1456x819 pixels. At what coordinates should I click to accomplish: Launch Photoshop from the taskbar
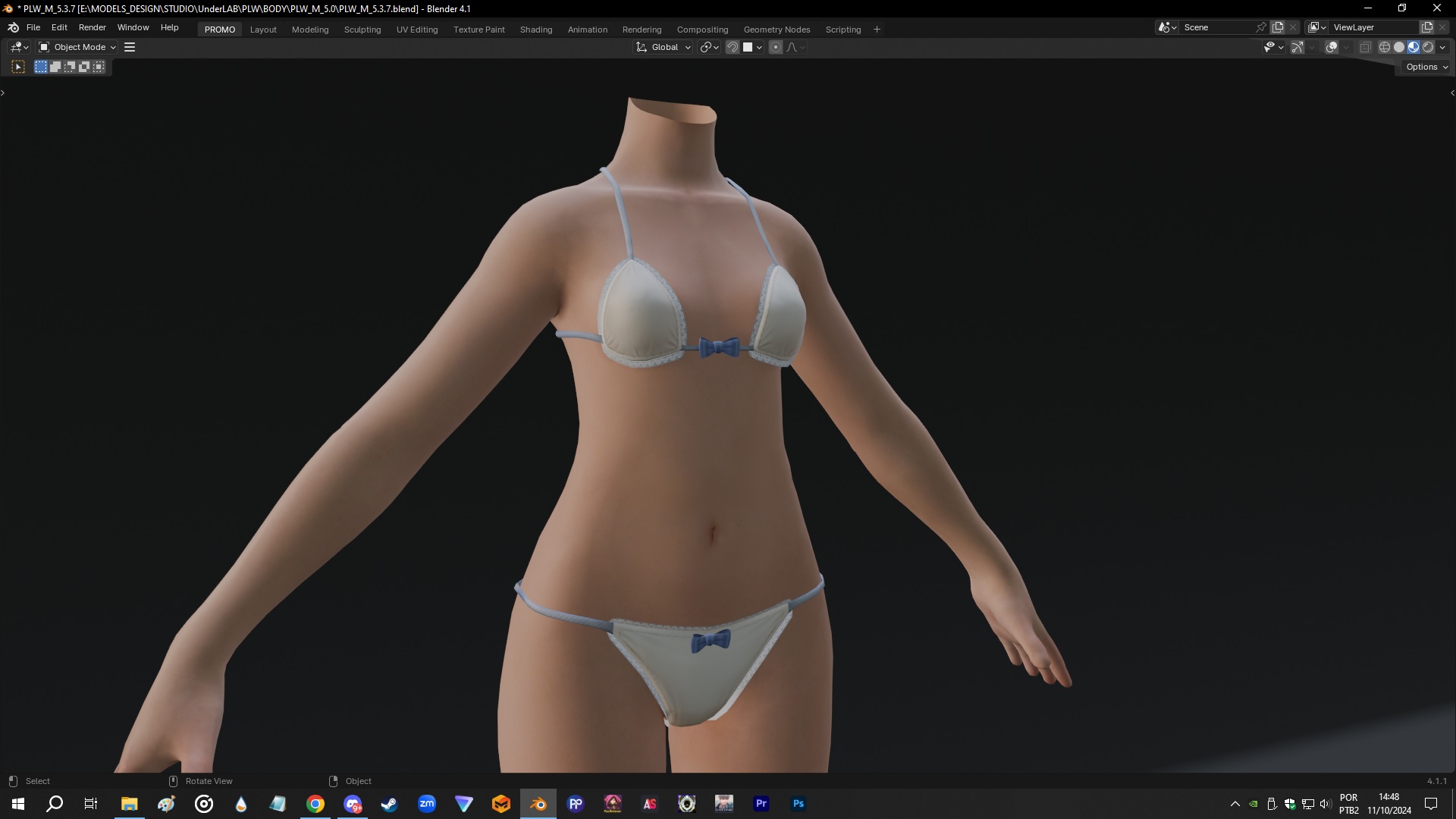(x=798, y=803)
